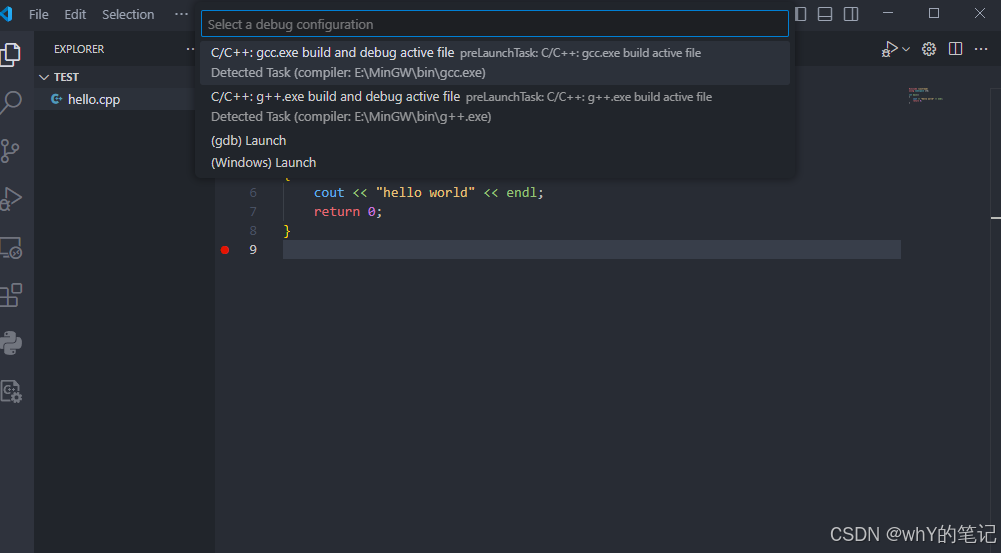Screen dimensions: 1001x553
Task: Click the code minimap preview
Action: pyautogui.click(x=926, y=96)
